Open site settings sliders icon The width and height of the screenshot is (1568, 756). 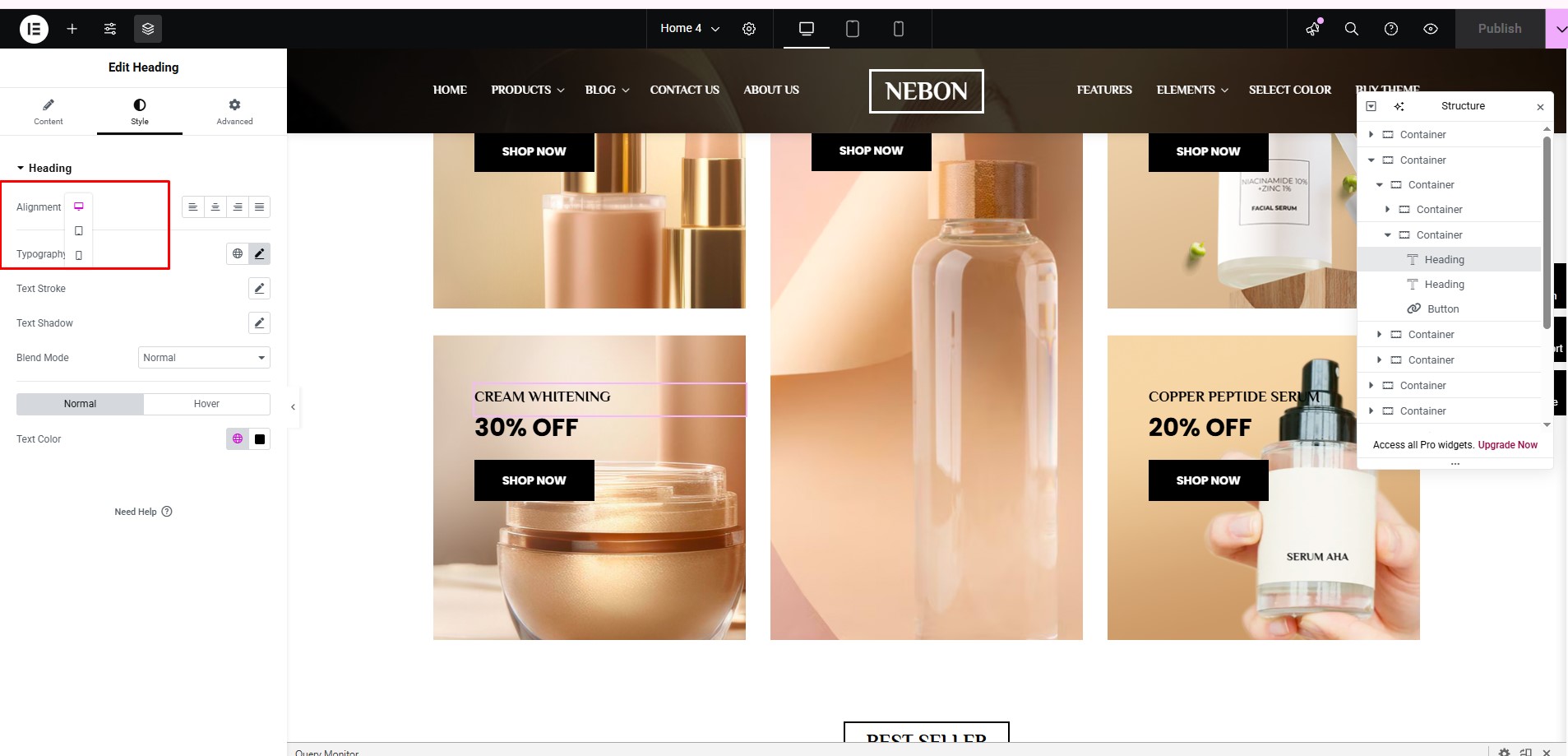click(110, 29)
